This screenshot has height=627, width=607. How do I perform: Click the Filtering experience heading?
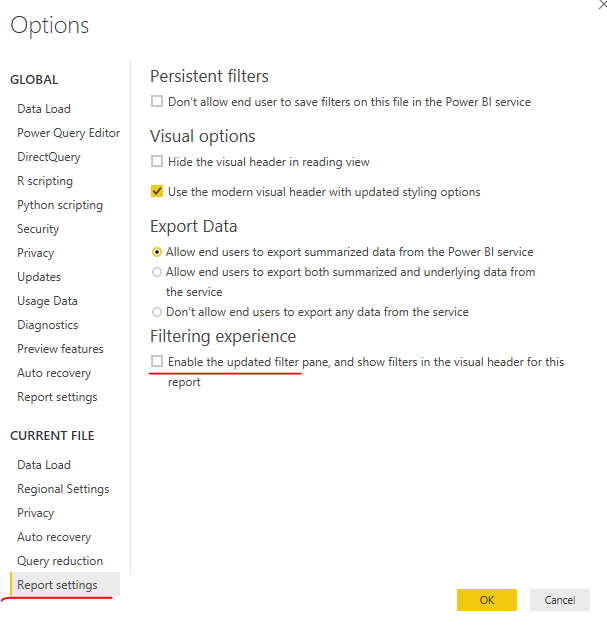pyautogui.click(x=223, y=336)
